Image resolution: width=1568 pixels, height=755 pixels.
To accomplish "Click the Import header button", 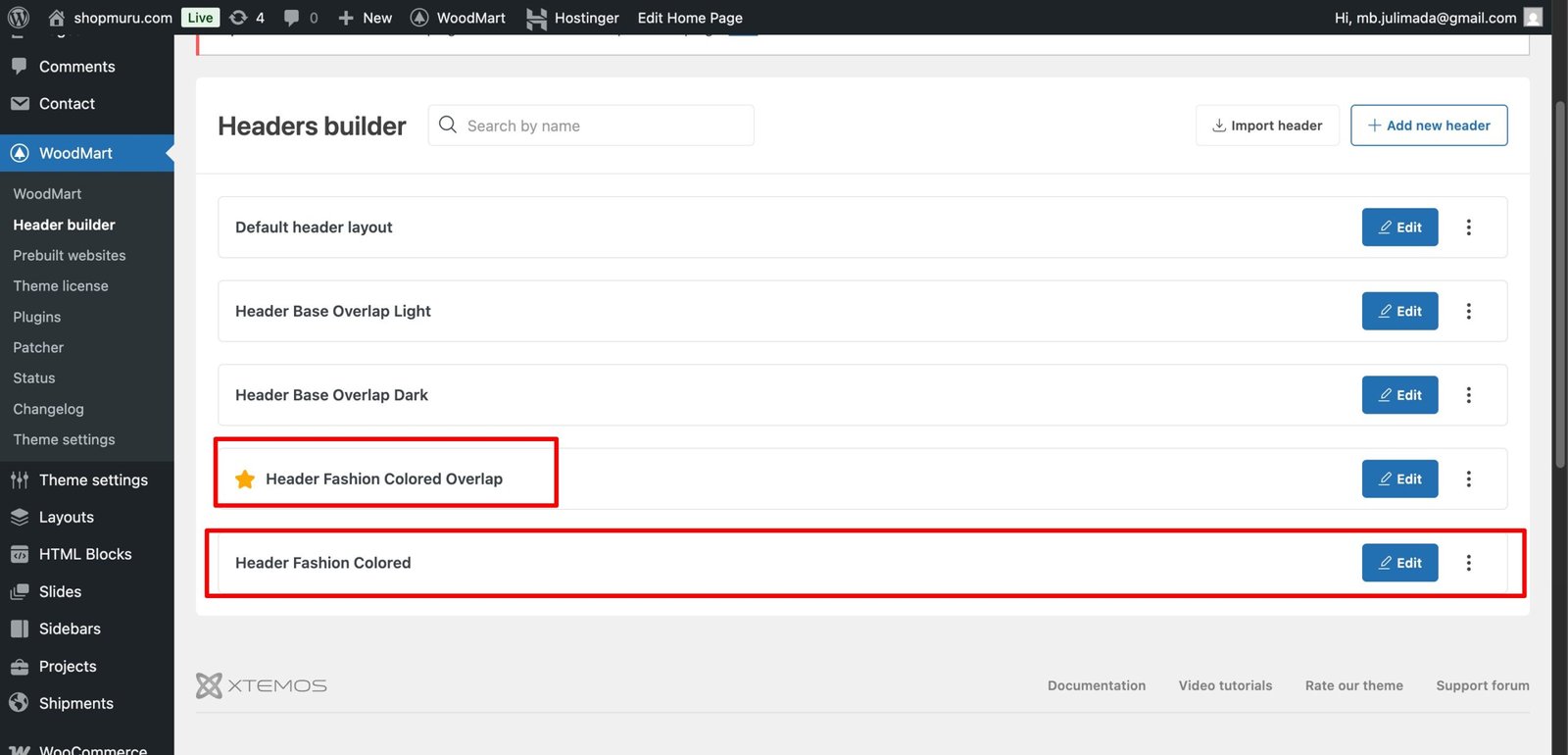I will tap(1267, 126).
